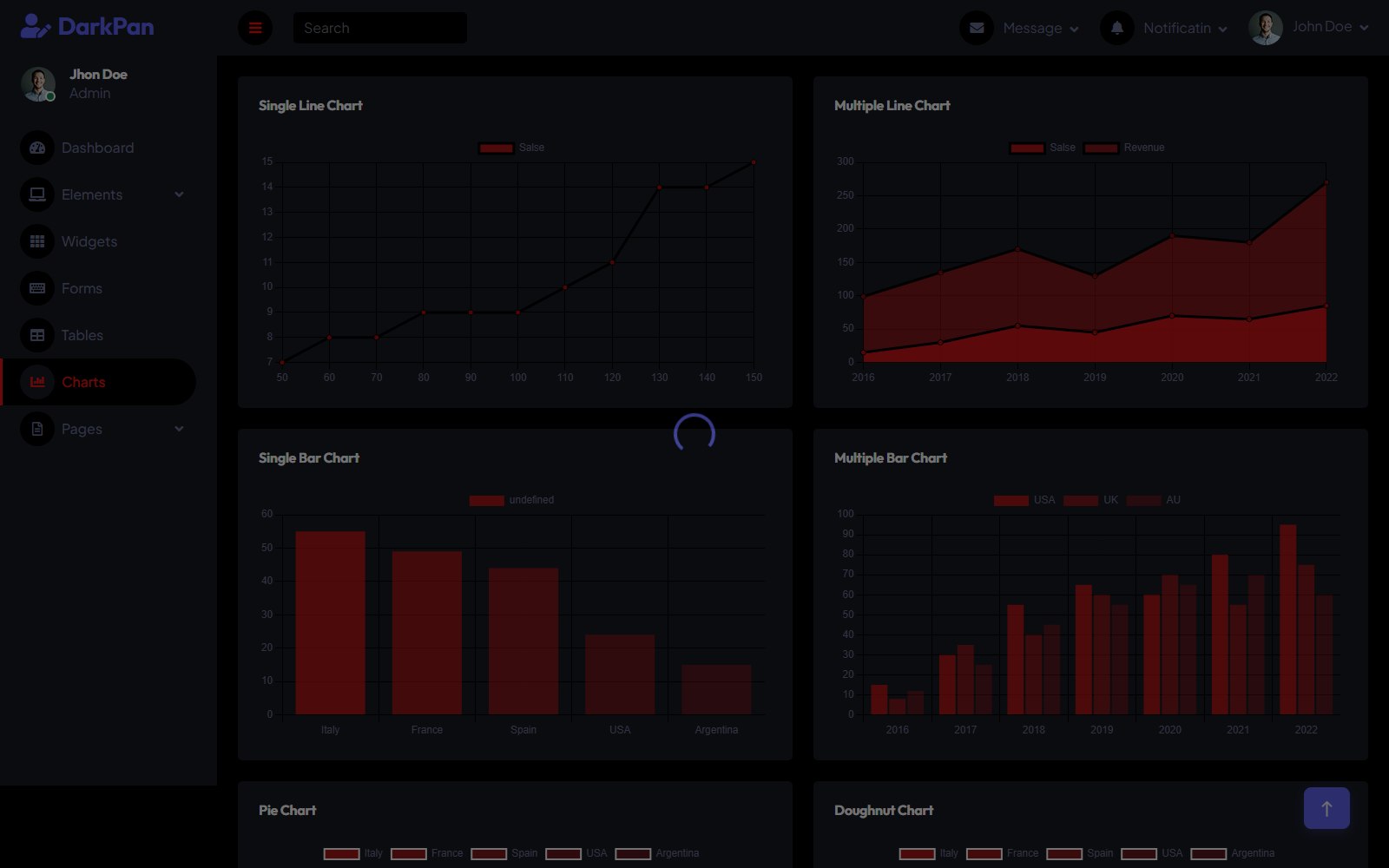Click the Elements menu label

[x=92, y=194]
